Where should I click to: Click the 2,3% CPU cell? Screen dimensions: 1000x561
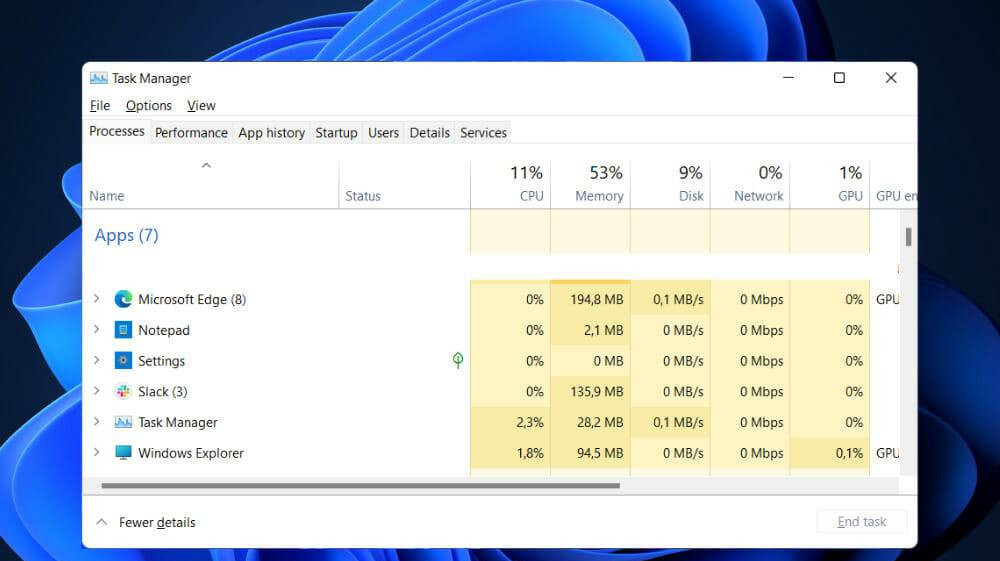point(511,422)
